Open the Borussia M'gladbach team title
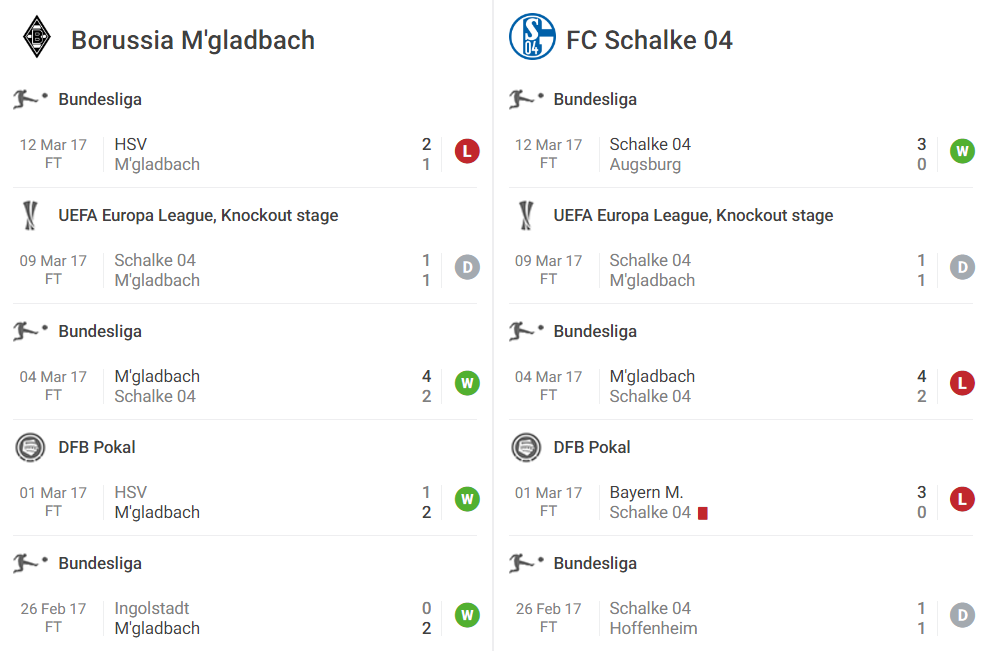 [x=192, y=40]
